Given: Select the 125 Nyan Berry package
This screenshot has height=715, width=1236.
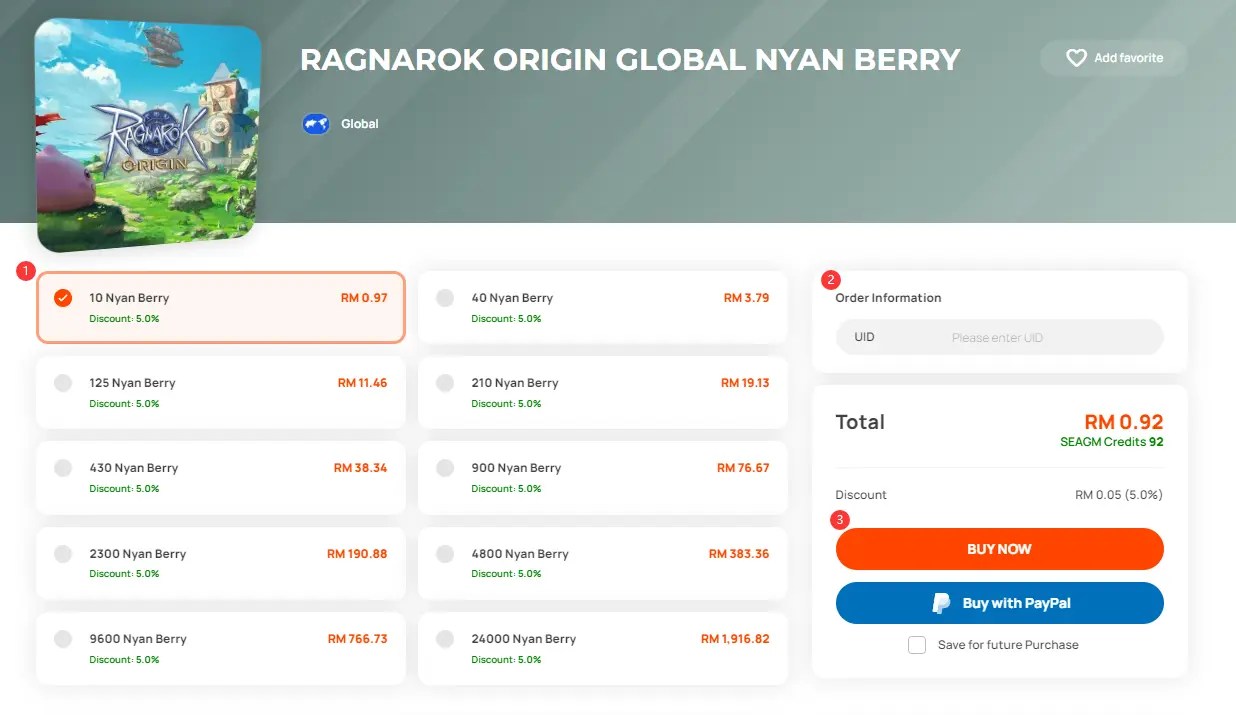Looking at the screenshot, I should coord(221,391).
